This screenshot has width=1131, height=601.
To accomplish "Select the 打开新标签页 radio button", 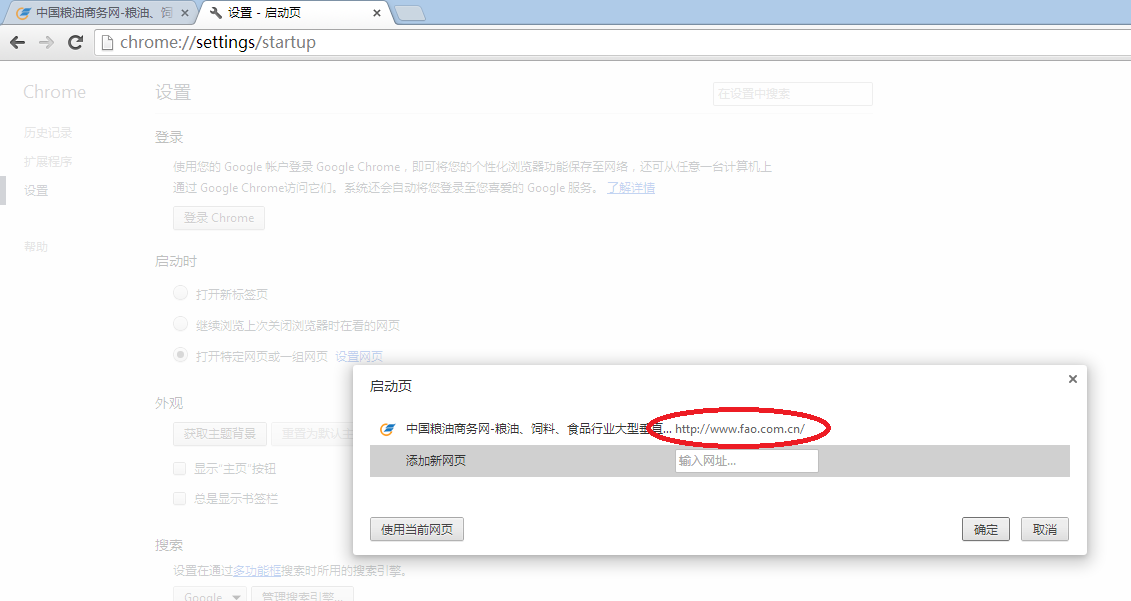I will click(x=180, y=293).
